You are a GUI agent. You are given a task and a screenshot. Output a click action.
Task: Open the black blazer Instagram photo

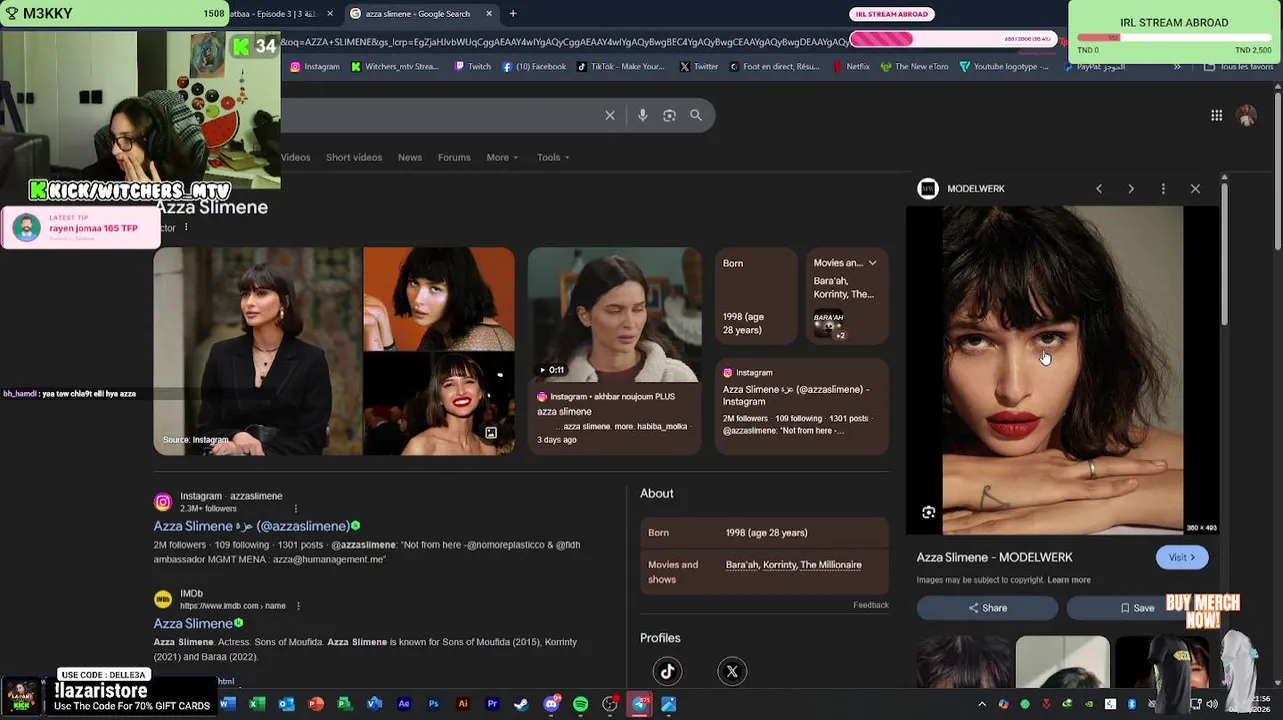click(x=257, y=351)
